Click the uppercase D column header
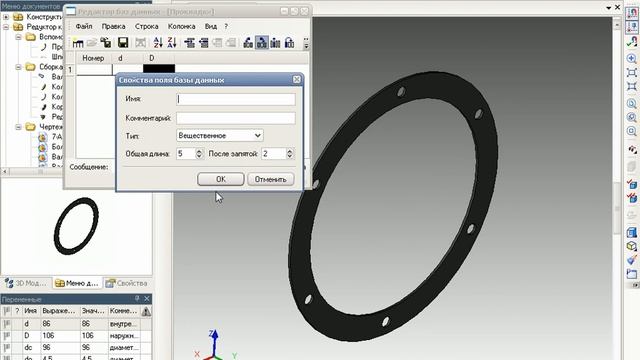Image resolution: width=640 pixels, height=360 pixels. point(159,58)
